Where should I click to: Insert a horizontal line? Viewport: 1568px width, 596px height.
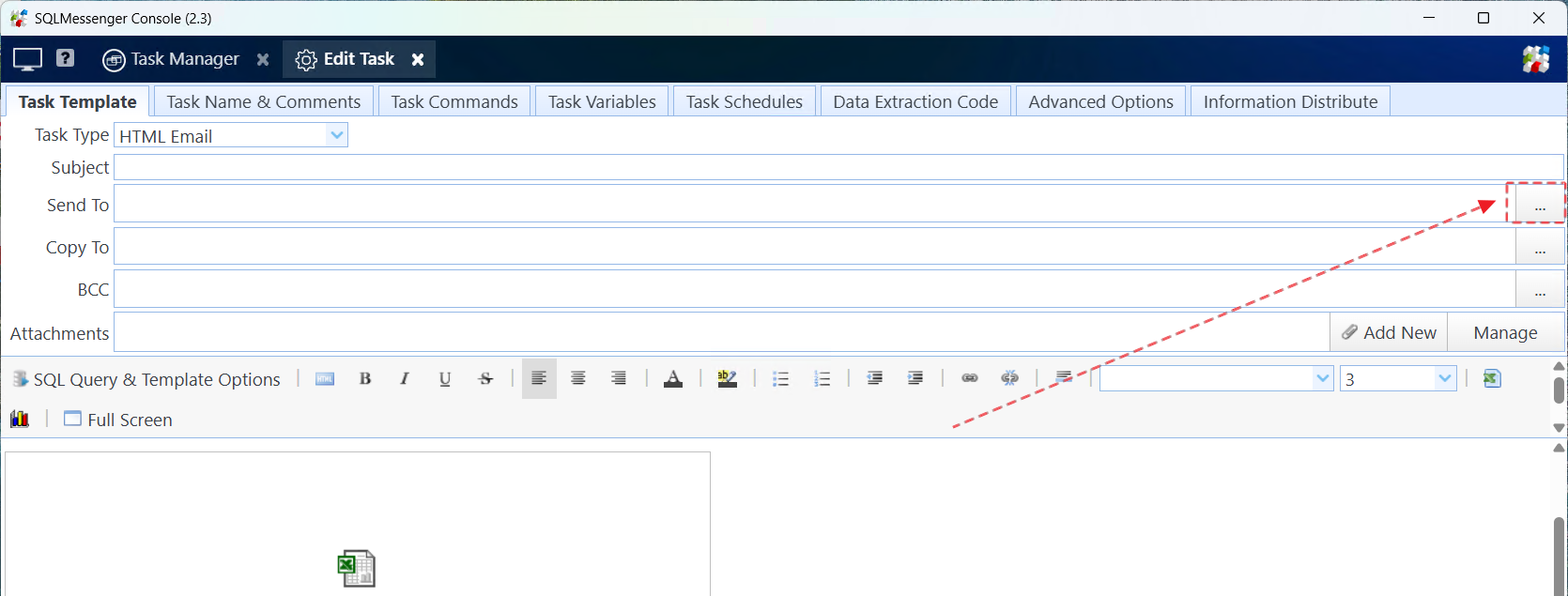click(1064, 377)
